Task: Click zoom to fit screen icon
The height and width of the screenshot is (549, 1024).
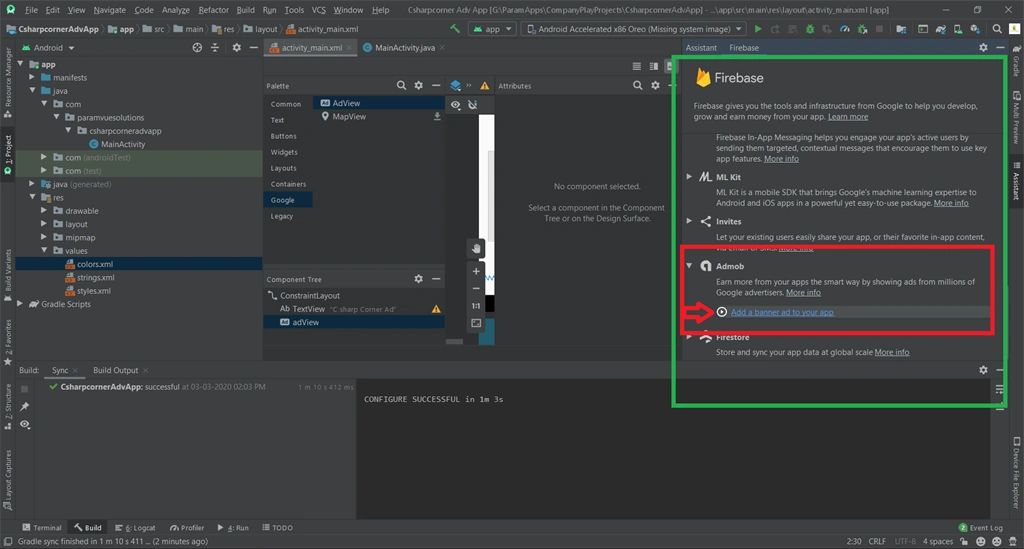Action: pos(476,323)
